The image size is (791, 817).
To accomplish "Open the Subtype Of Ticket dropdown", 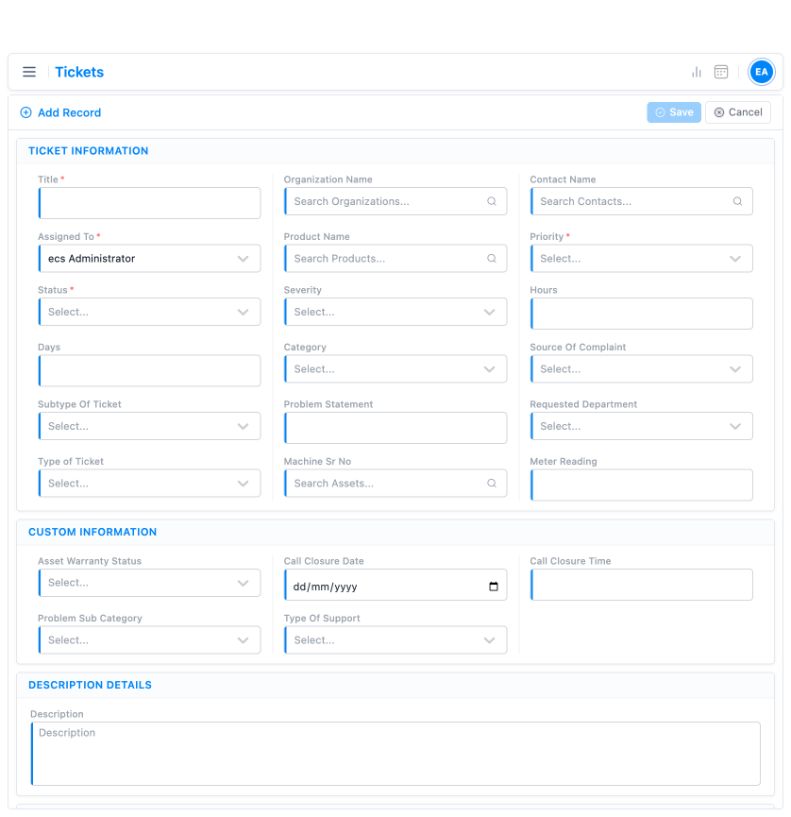I will [x=150, y=426].
